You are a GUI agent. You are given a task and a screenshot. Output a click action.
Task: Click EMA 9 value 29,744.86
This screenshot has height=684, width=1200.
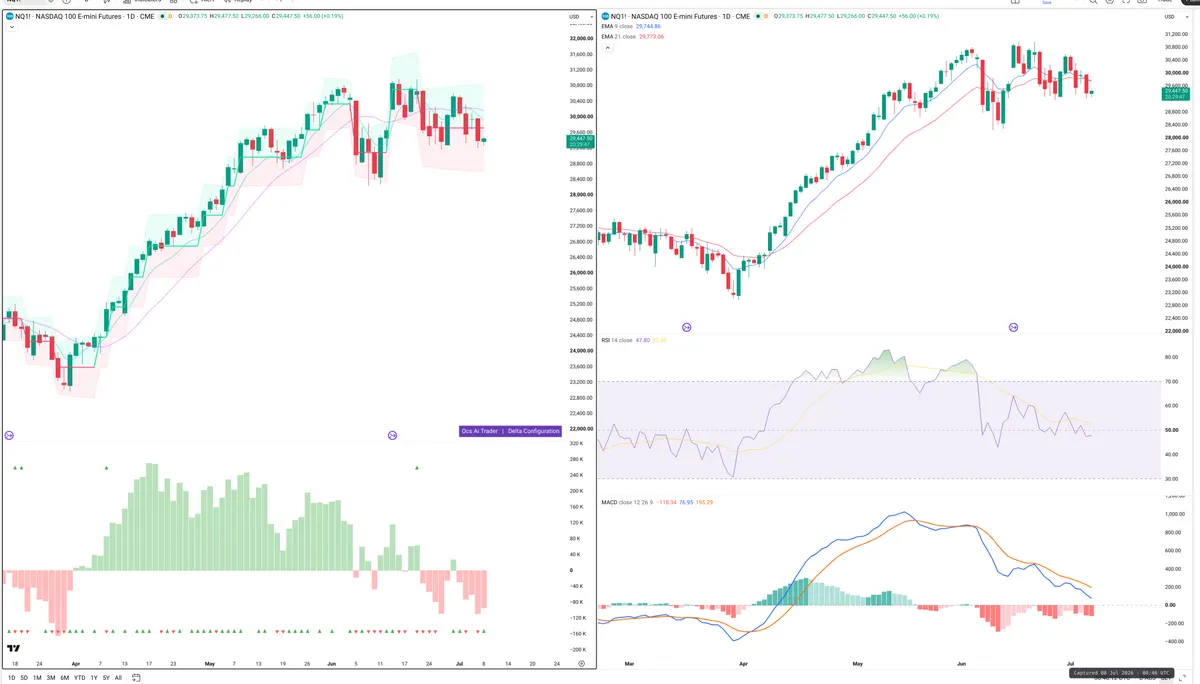tap(648, 26)
